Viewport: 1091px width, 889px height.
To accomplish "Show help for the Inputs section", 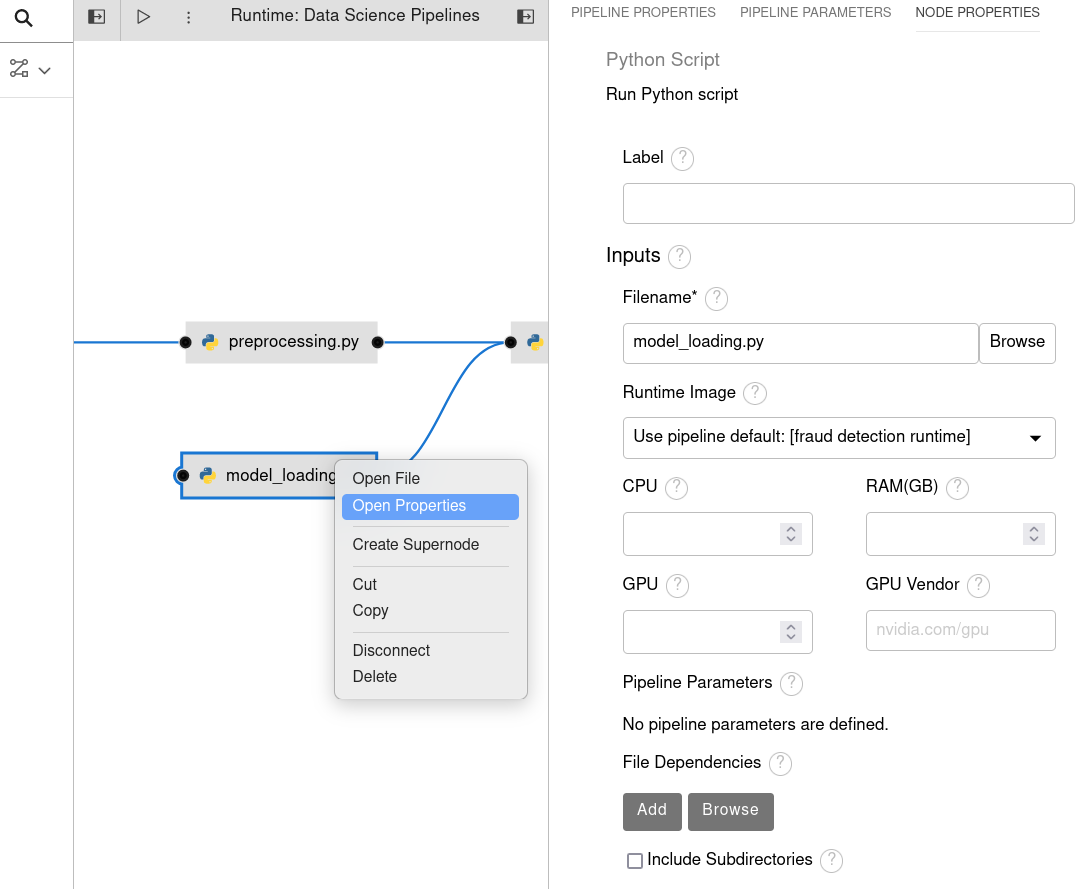I will 680,257.
